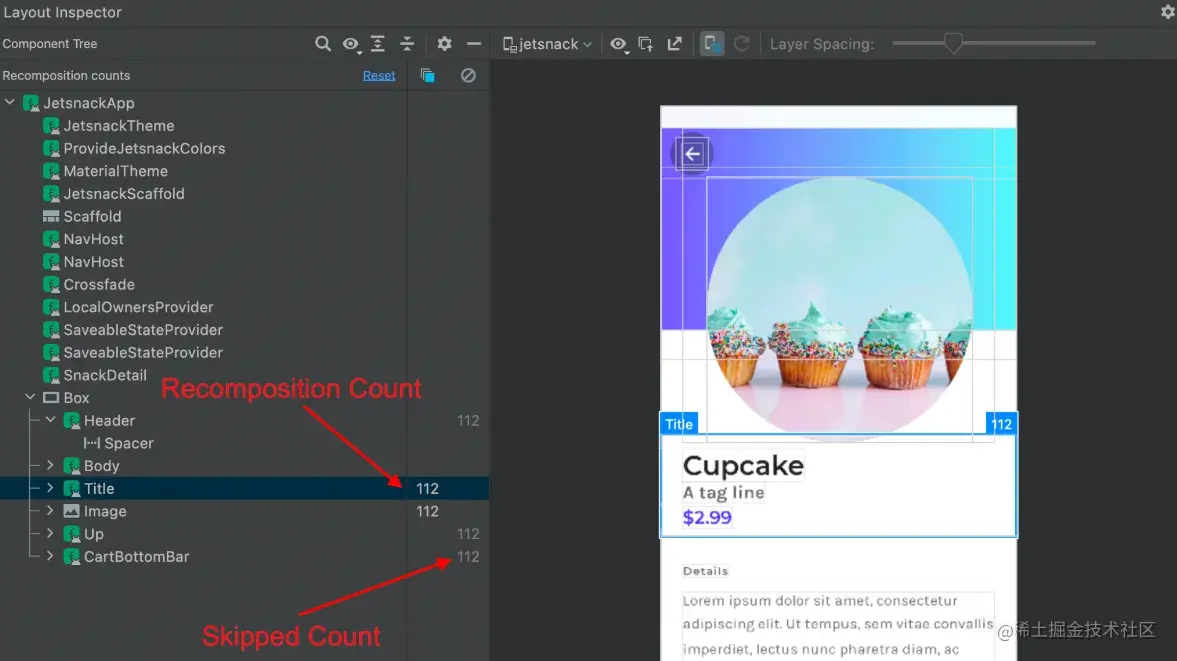The width and height of the screenshot is (1177, 661).
Task: Export snapshot icon in the toolbar
Action: point(675,44)
